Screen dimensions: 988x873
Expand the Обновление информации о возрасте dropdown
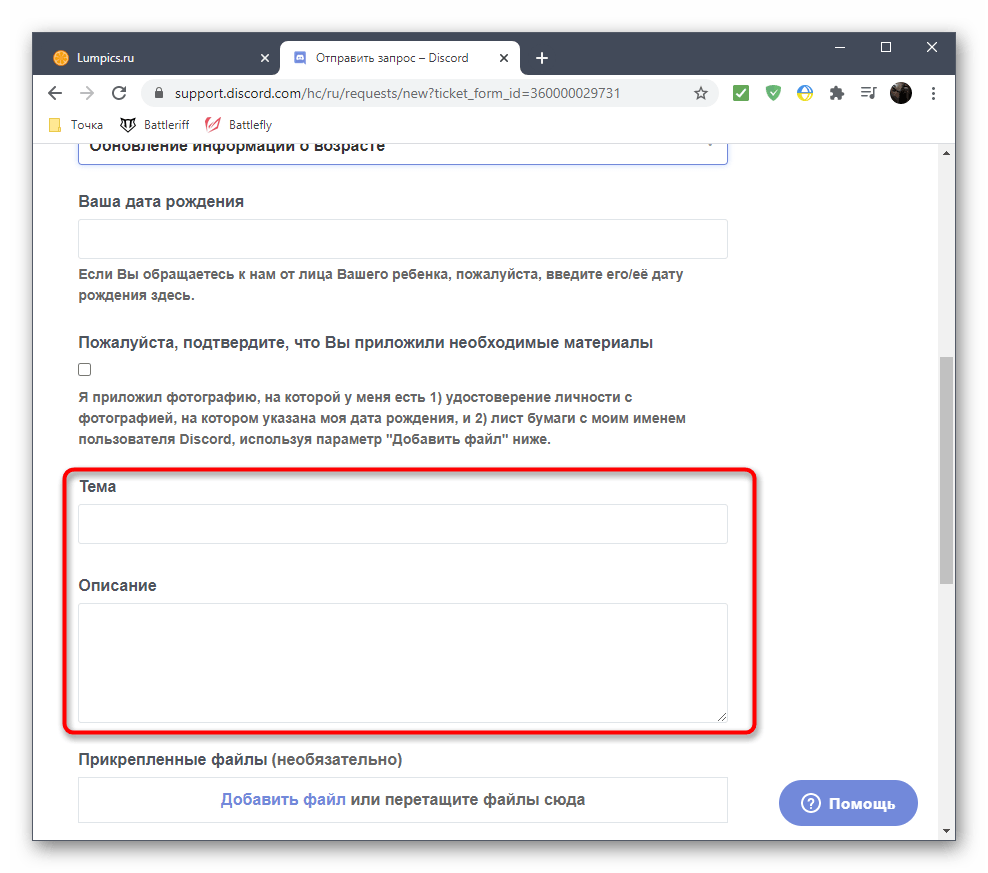[403, 153]
